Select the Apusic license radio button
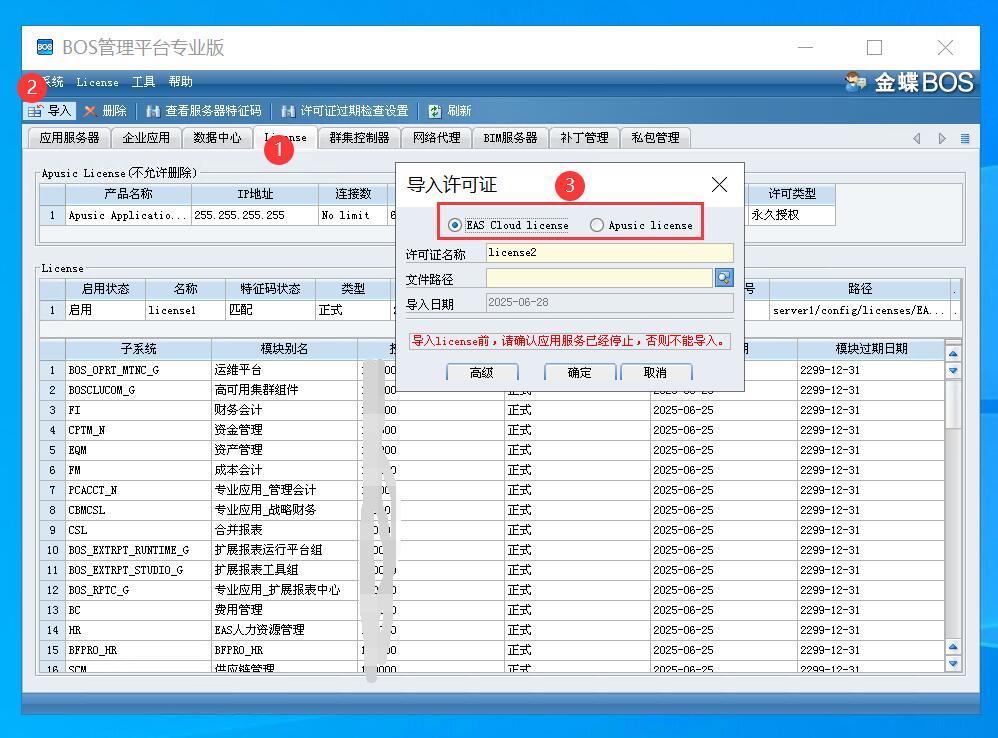 click(x=596, y=225)
